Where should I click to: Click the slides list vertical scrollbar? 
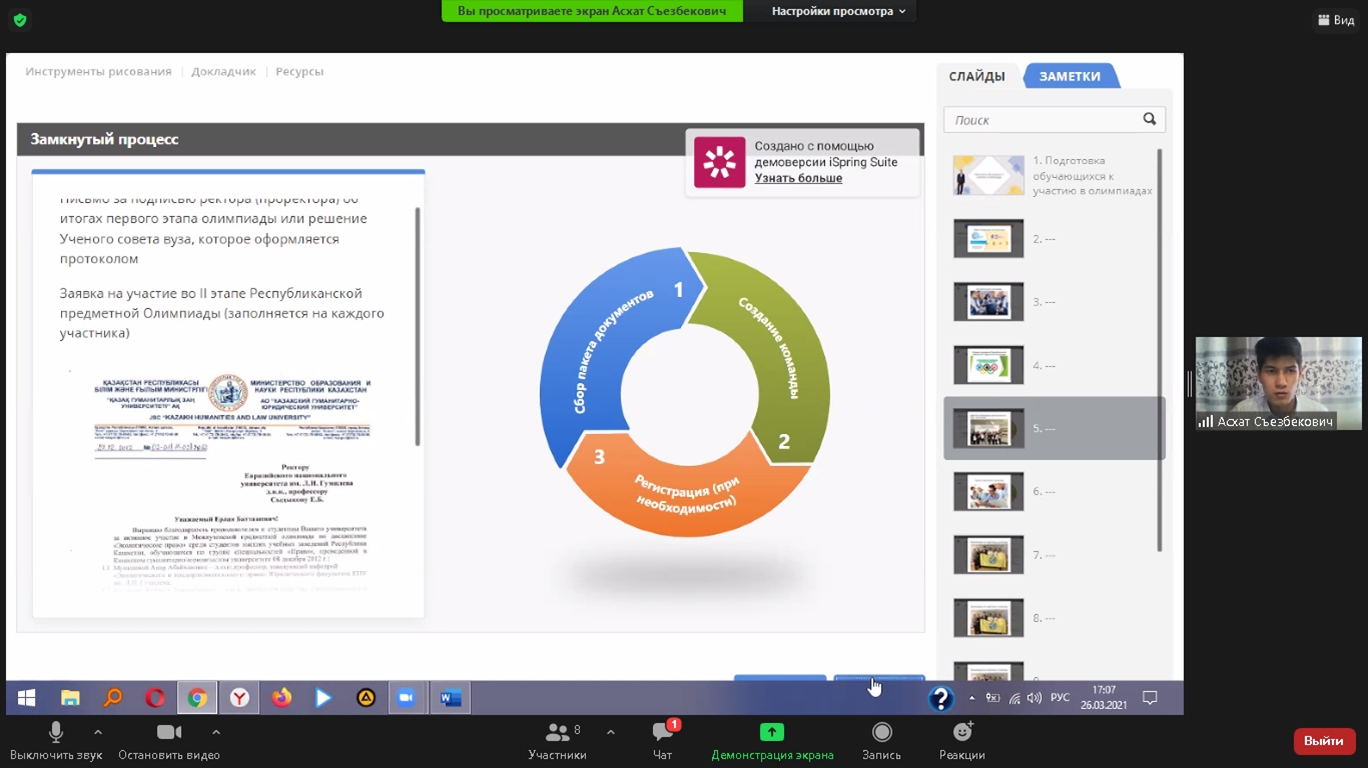1160,350
